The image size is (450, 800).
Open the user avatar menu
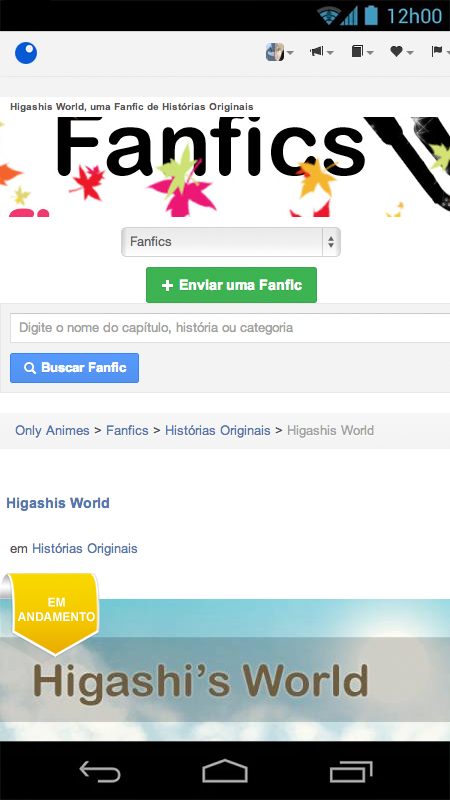pos(280,52)
